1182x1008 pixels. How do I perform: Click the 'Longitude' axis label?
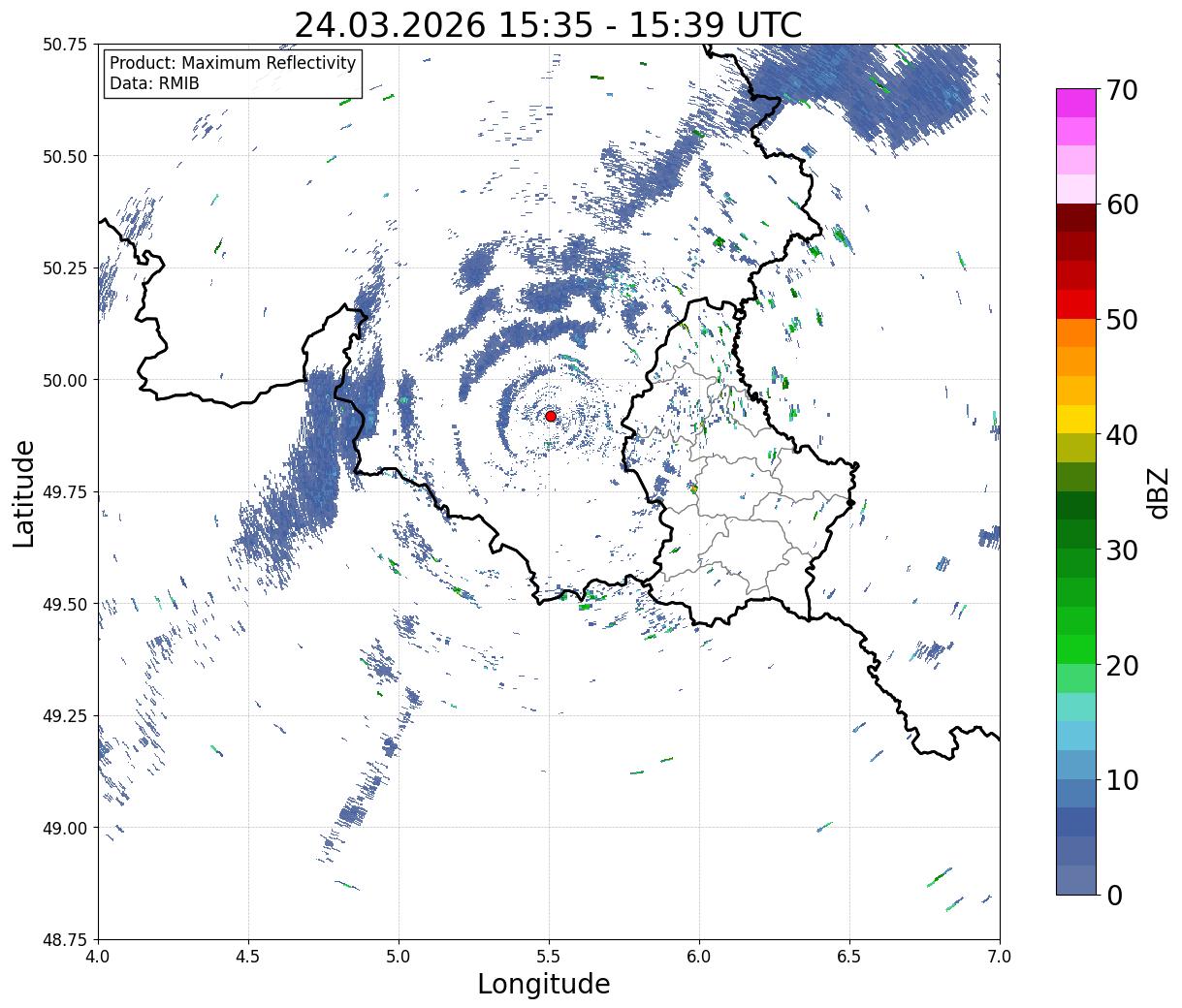coord(544,984)
